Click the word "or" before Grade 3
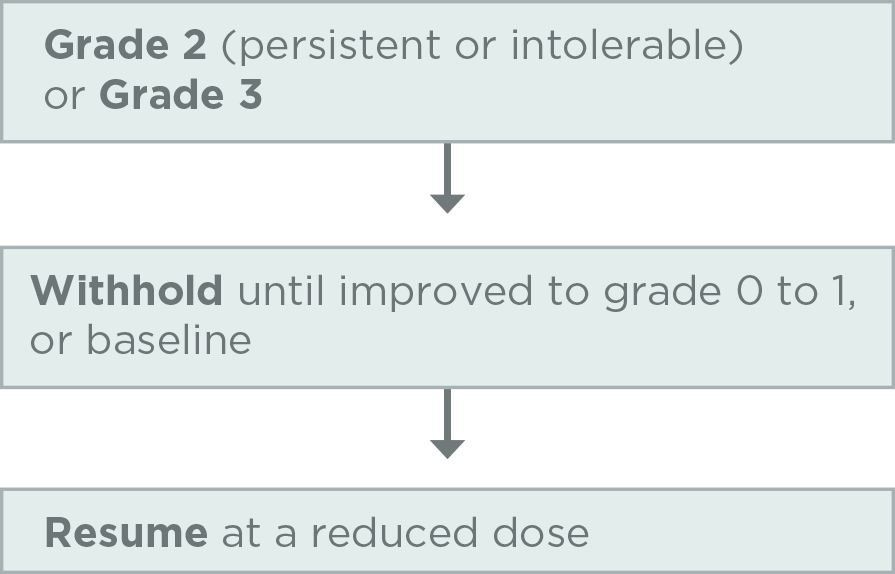This screenshot has width=895, height=574. tap(64, 96)
